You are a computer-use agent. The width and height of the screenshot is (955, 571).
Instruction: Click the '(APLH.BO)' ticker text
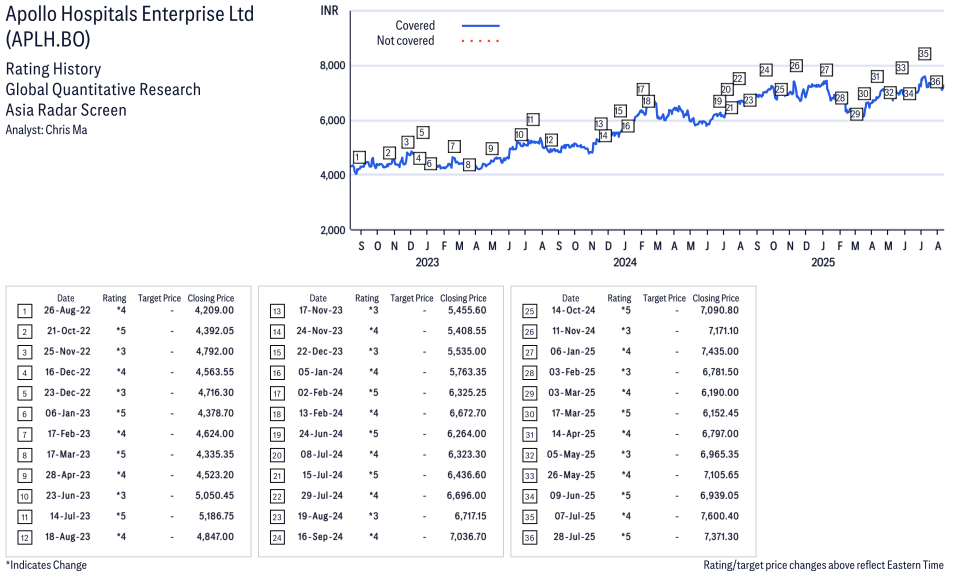click(x=48, y=40)
